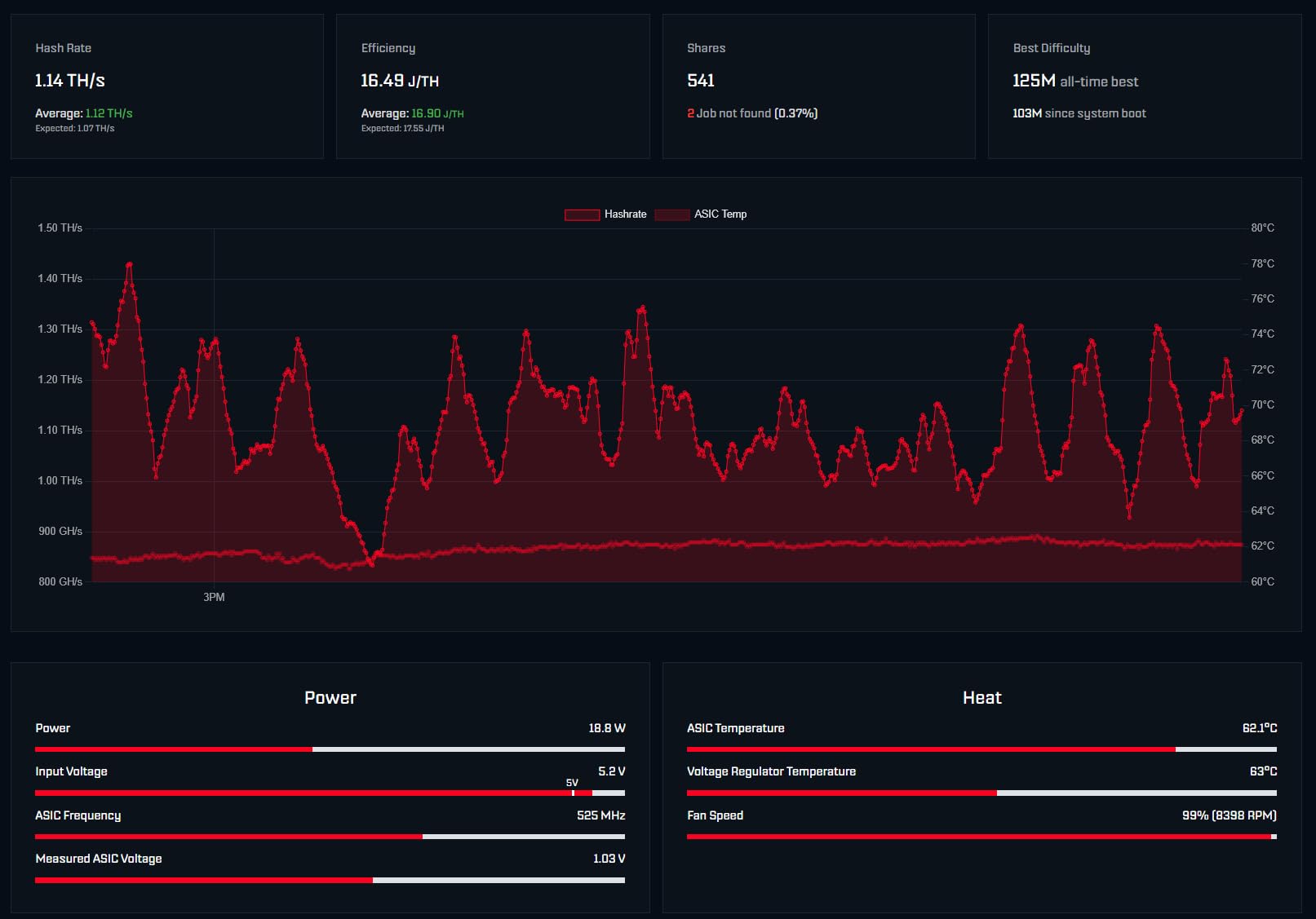Click the Hashrate legend label text
This screenshot has width=1316, height=919.
625,214
